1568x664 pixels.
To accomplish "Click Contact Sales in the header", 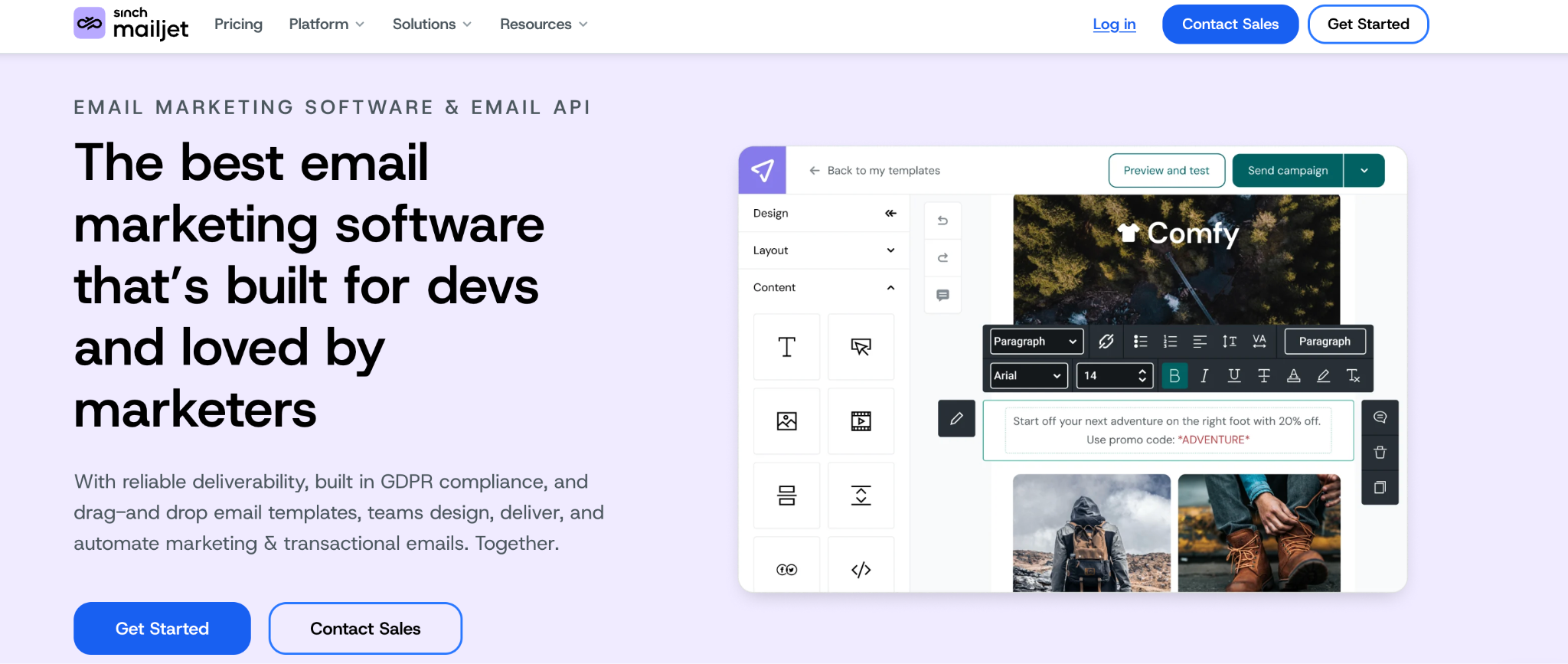I will pyautogui.click(x=1230, y=25).
